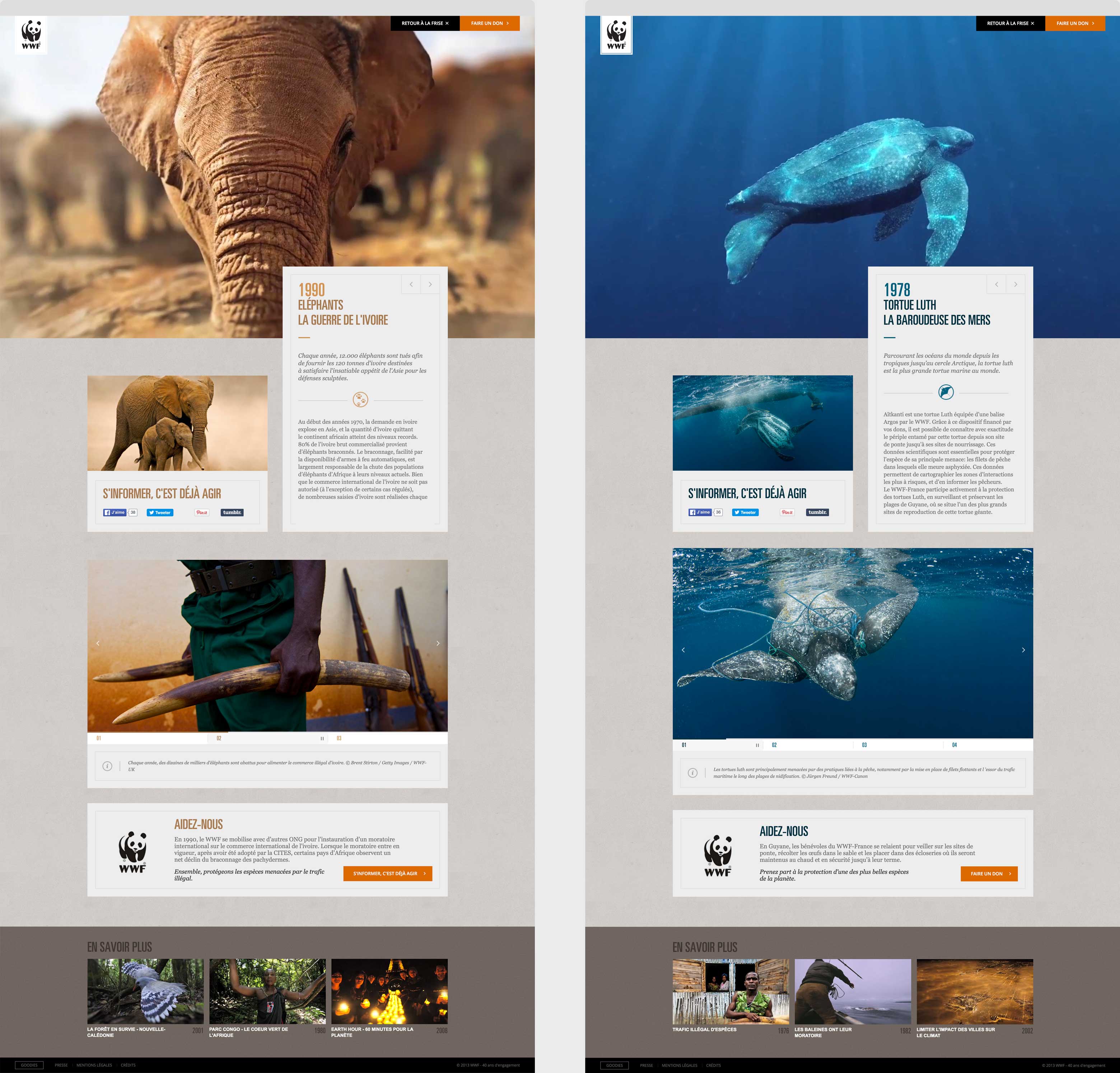
Task: Share elephant page via Tweeter button
Action: [x=160, y=512]
